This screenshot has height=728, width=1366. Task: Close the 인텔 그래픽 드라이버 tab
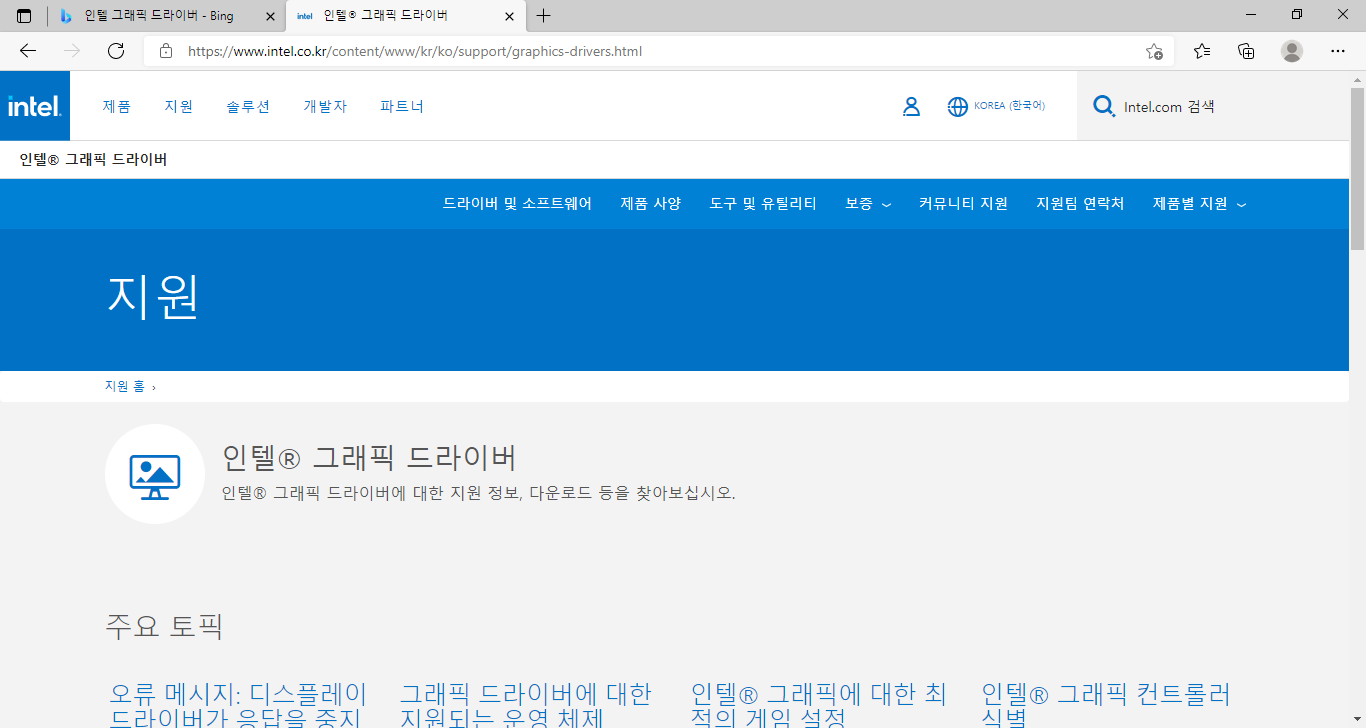510,16
